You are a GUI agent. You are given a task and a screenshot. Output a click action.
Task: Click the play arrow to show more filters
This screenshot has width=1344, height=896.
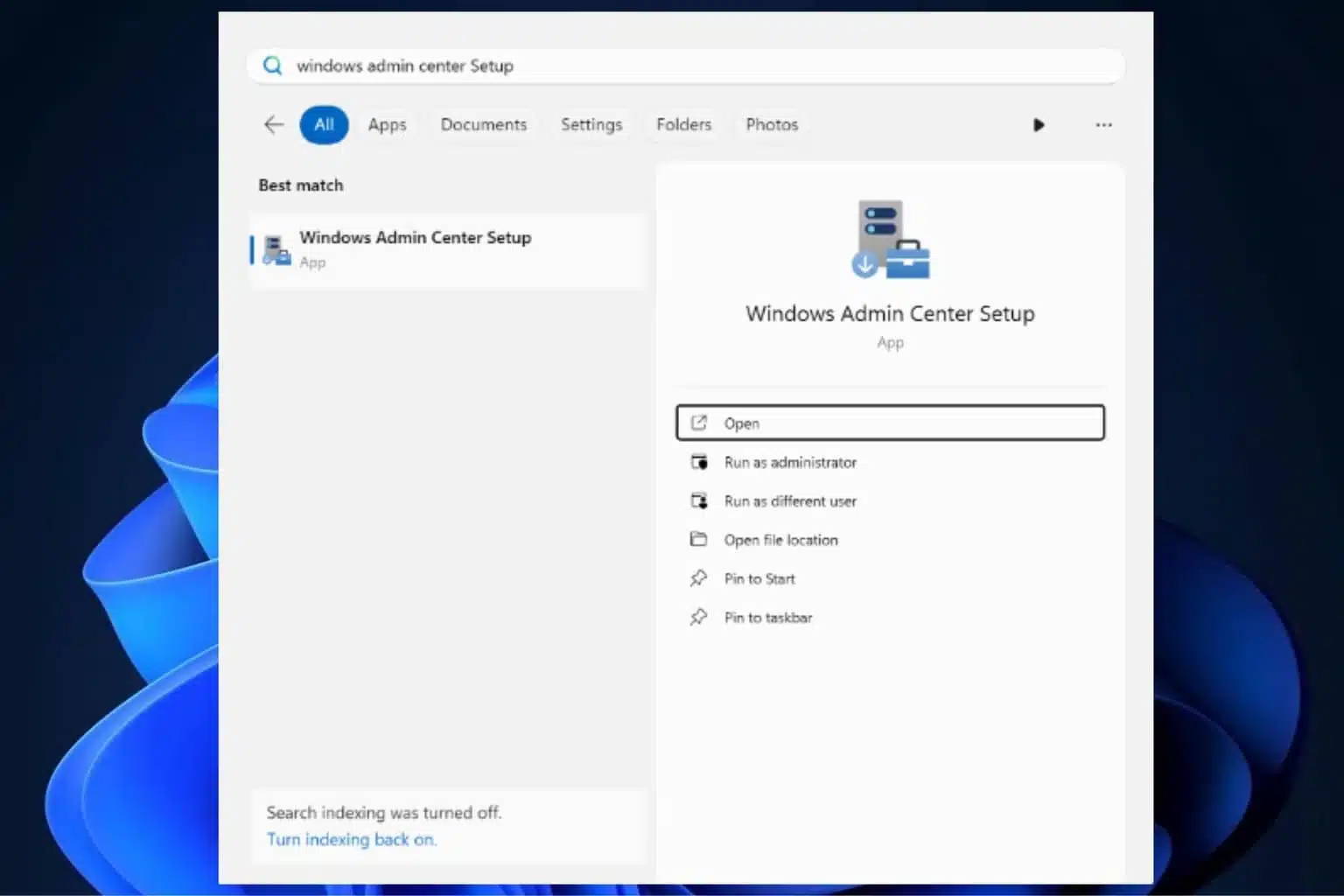tap(1038, 125)
